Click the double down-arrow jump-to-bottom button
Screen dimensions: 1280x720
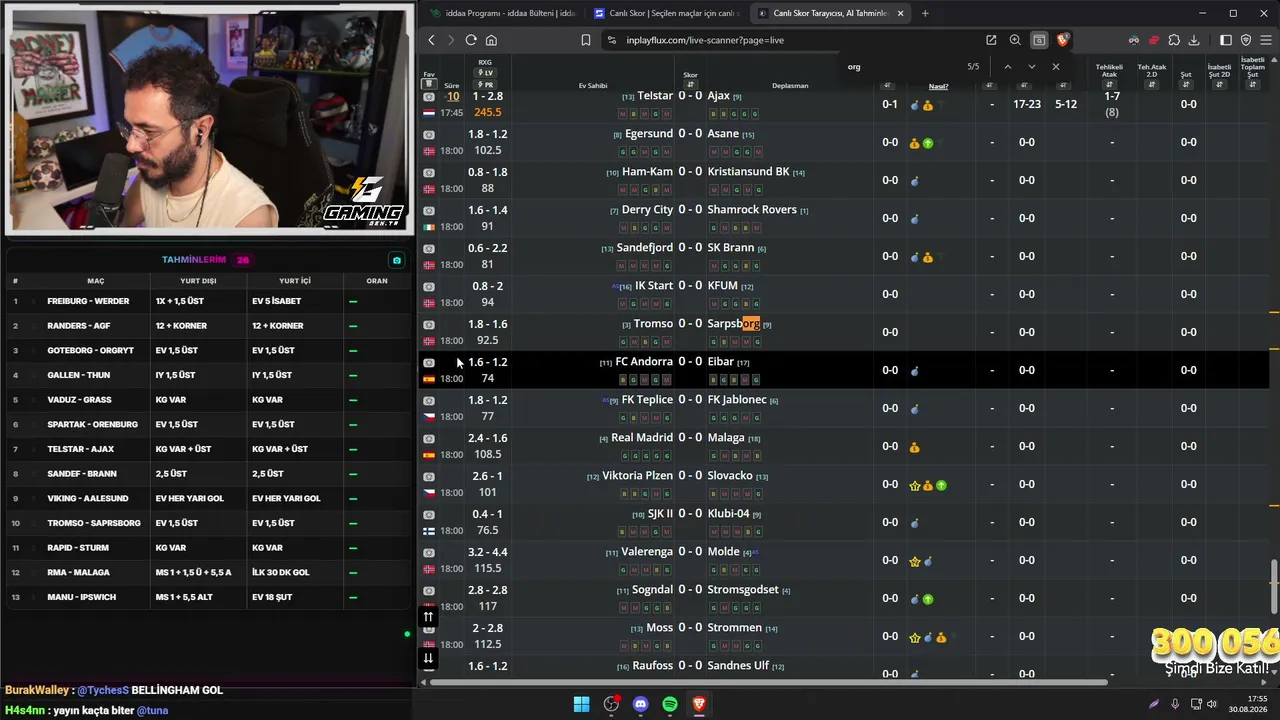pos(428,658)
